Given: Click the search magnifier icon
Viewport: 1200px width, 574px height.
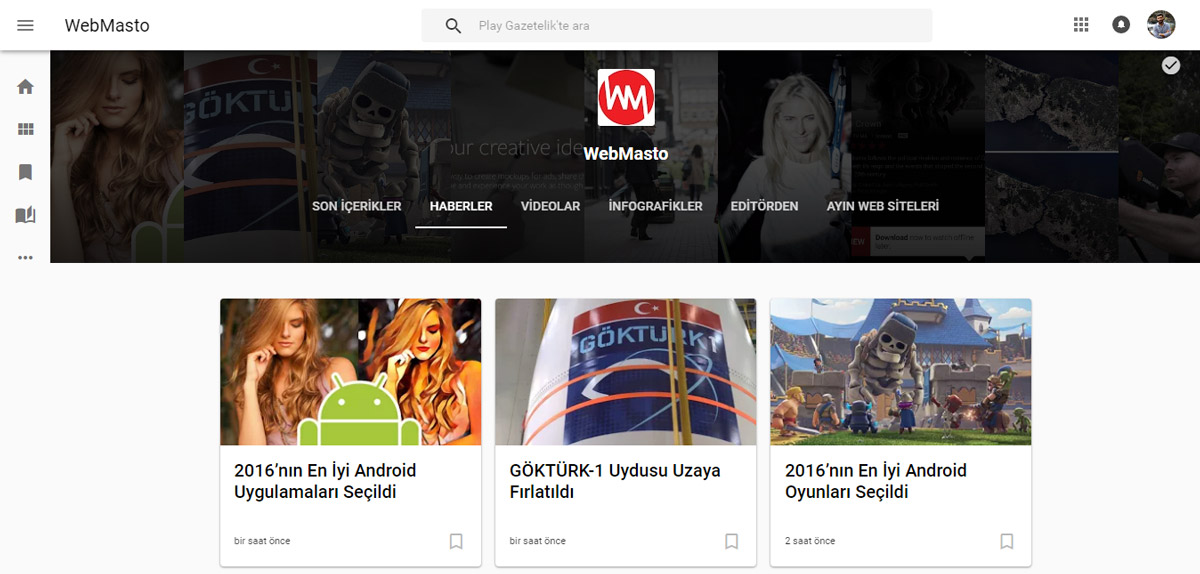Looking at the screenshot, I should coord(453,26).
